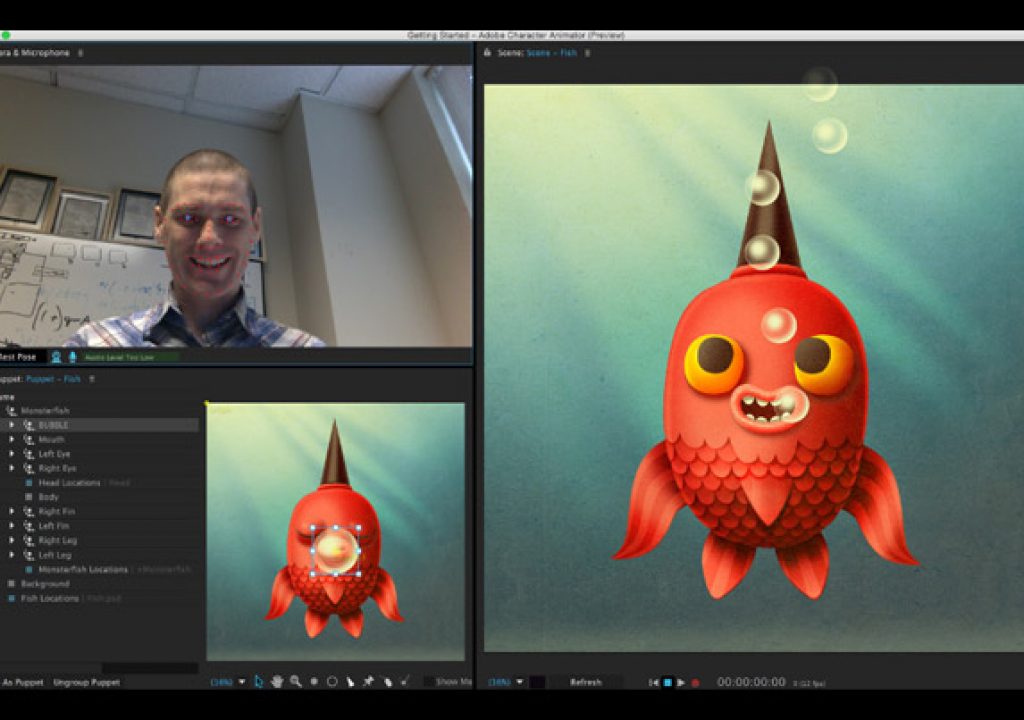Click the selected bubble in Puppet preview
This screenshot has height=720, width=1024.
[x=336, y=552]
